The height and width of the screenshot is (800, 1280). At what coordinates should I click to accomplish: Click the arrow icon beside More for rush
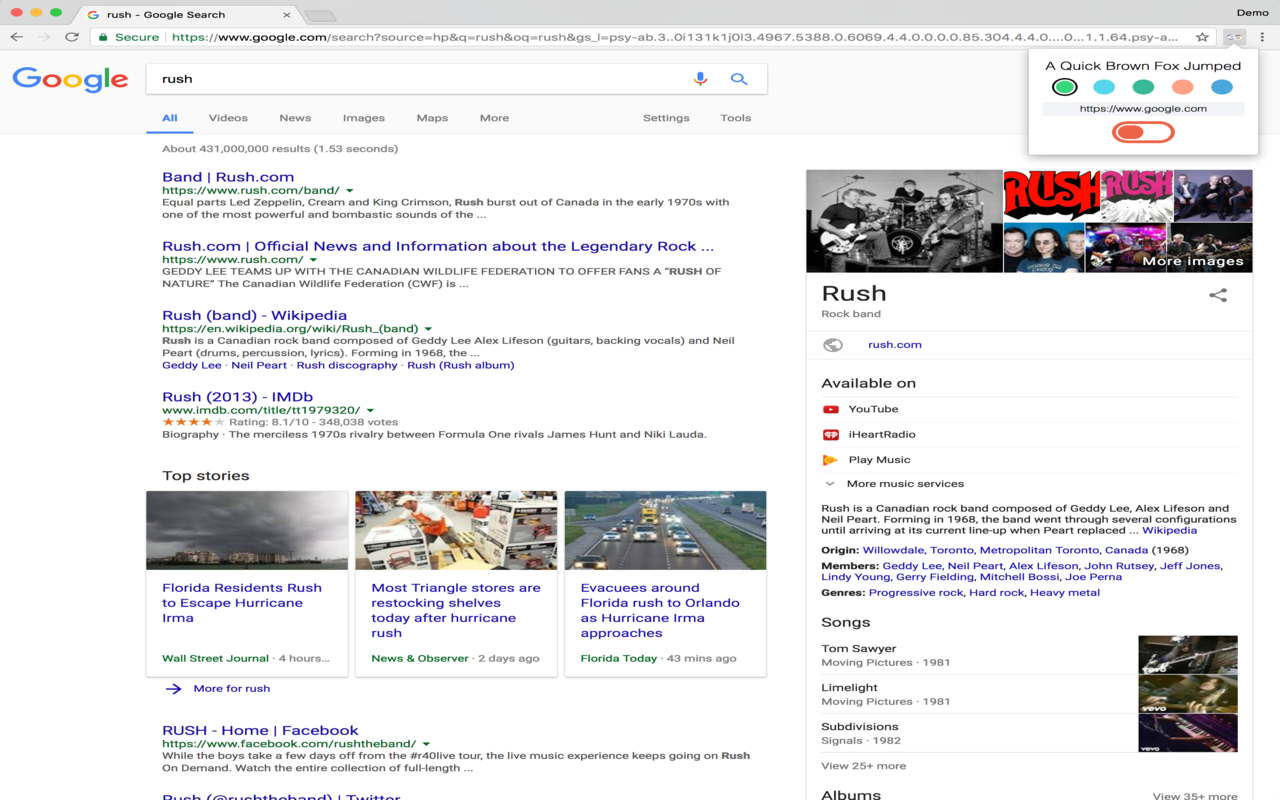pos(173,689)
